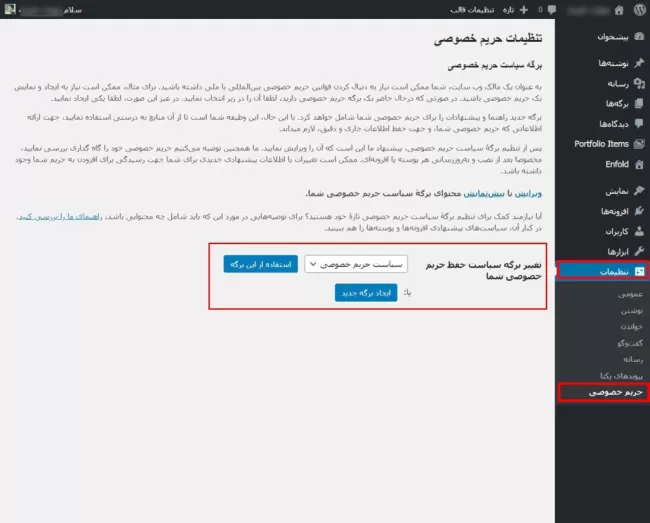Open the site home icon in admin bar
Viewport: 650px width, 523px height.
tap(619, 10)
